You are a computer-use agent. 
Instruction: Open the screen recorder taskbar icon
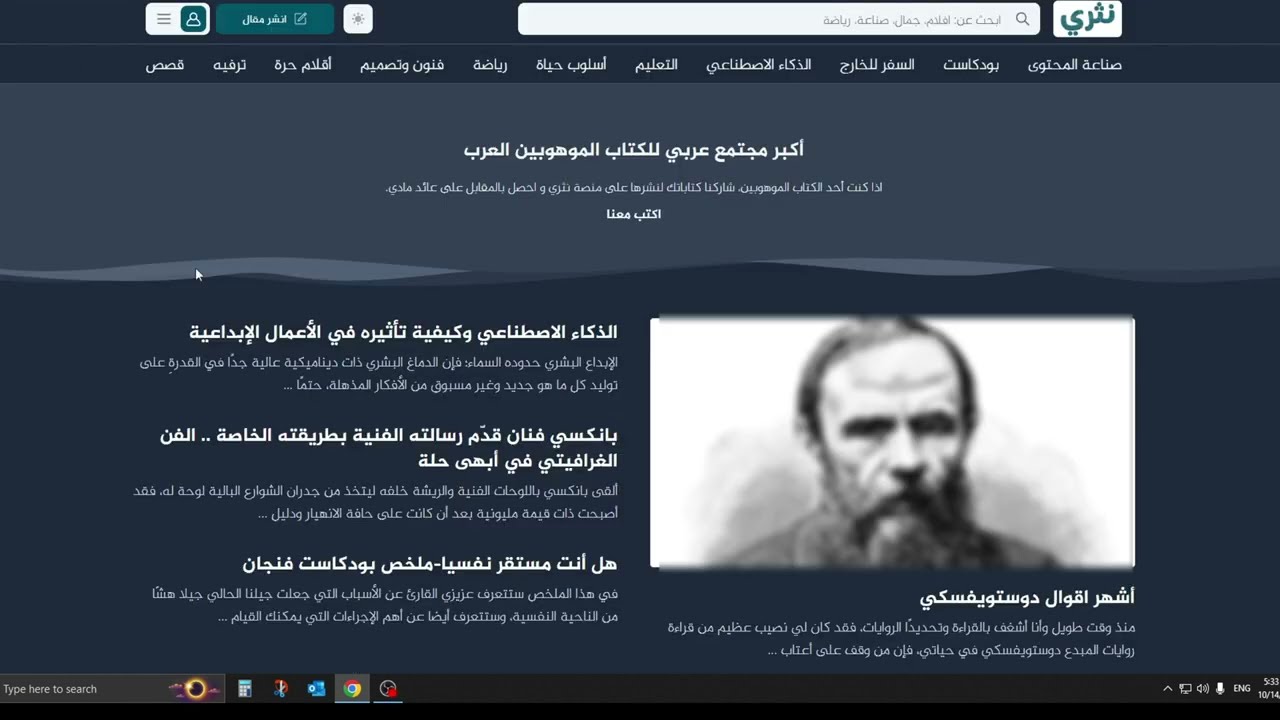pyautogui.click(x=388, y=689)
